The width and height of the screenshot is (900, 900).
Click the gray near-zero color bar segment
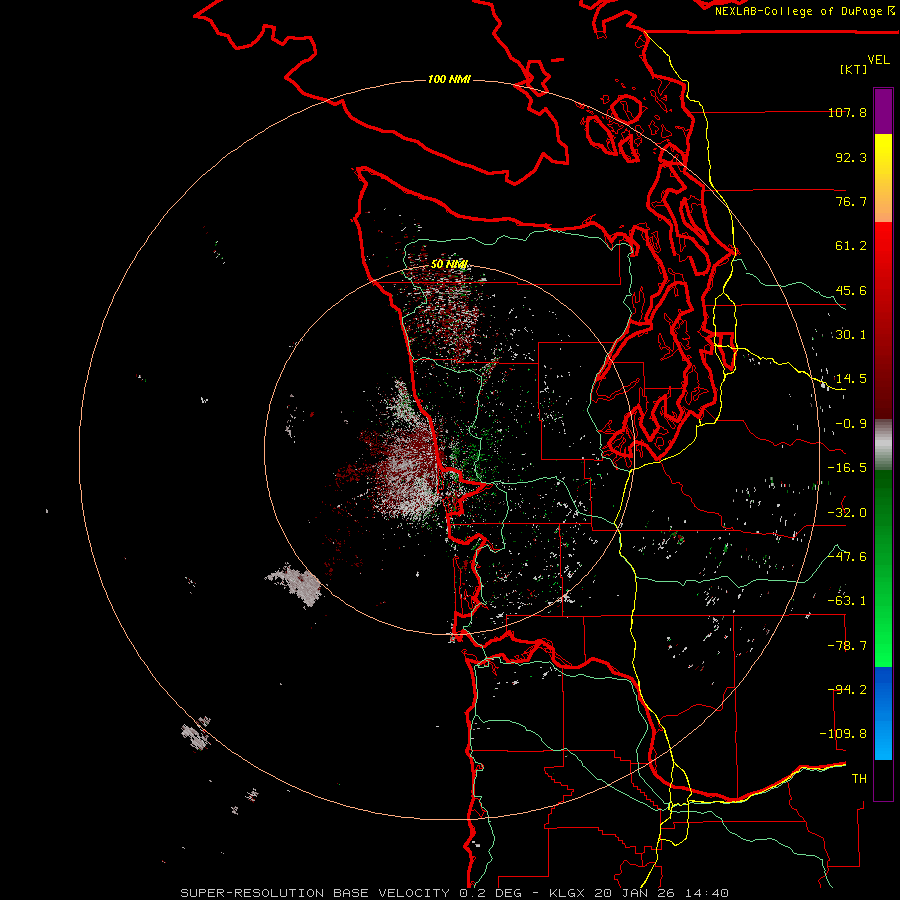click(x=883, y=444)
